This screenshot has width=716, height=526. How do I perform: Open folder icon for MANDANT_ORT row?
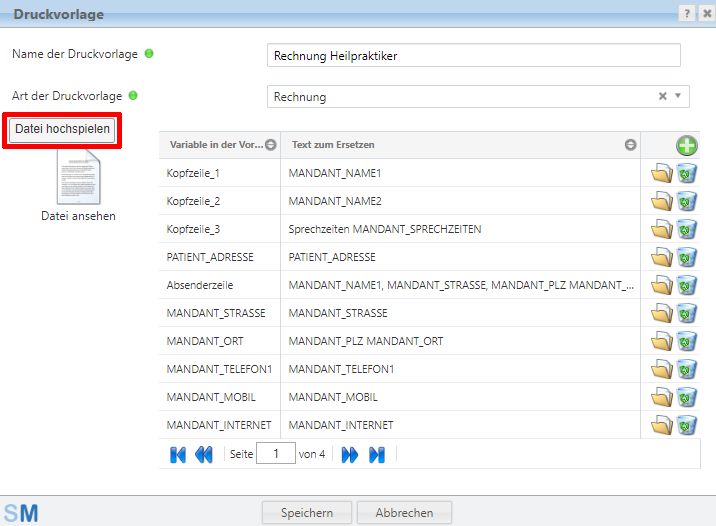point(661,342)
